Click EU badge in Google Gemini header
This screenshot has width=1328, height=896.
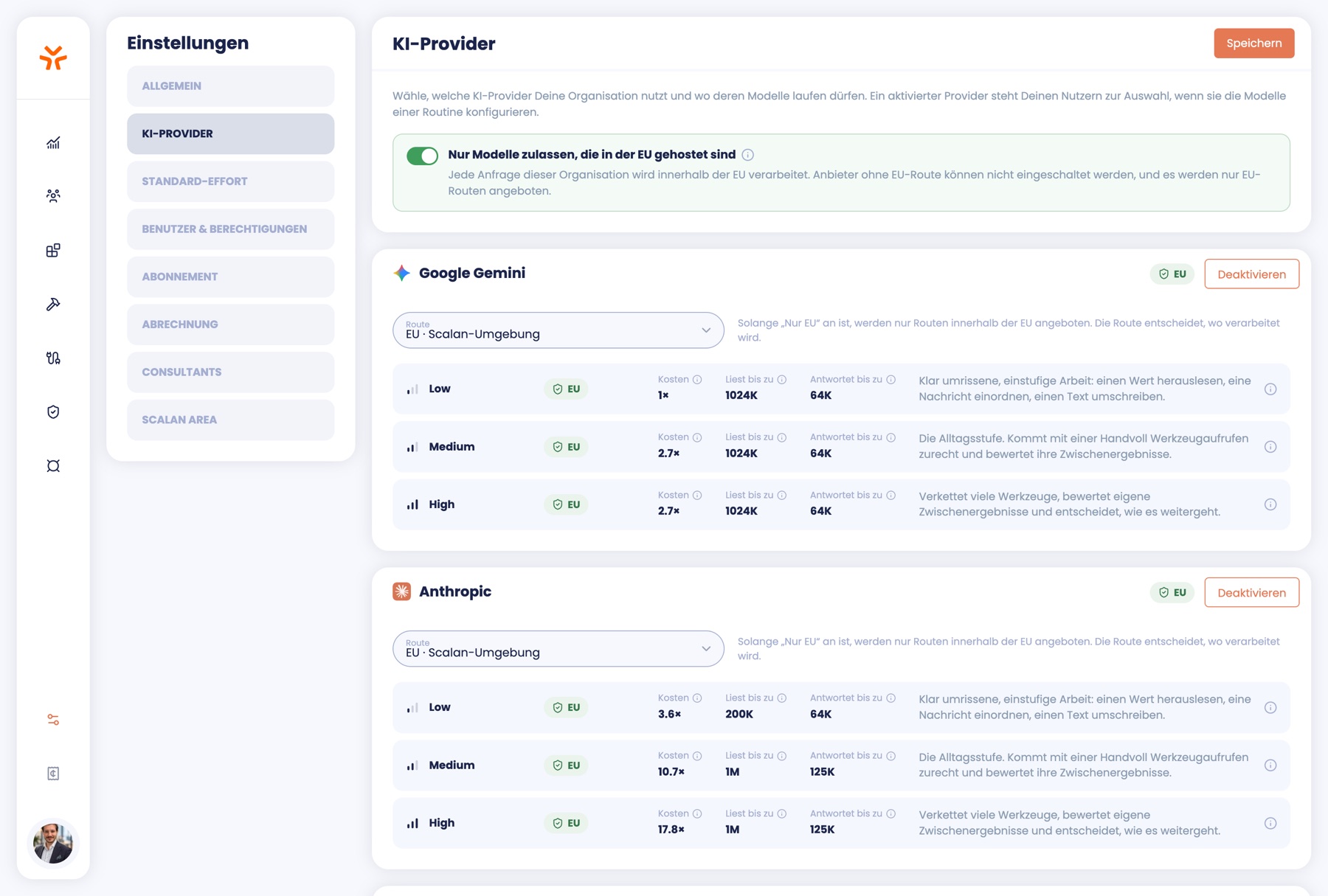(x=1172, y=274)
